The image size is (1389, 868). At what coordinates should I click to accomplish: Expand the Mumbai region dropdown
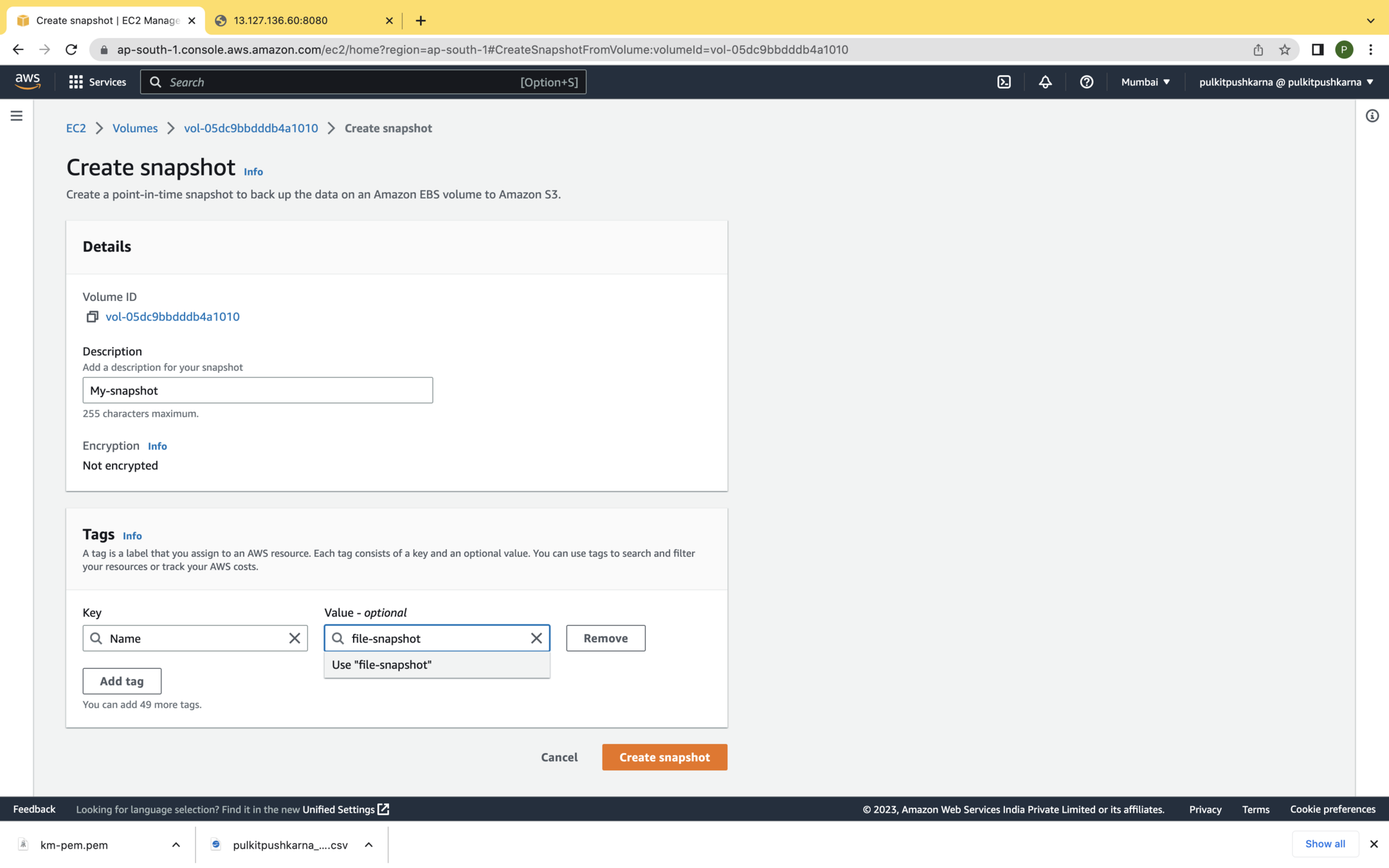click(1145, 82)
